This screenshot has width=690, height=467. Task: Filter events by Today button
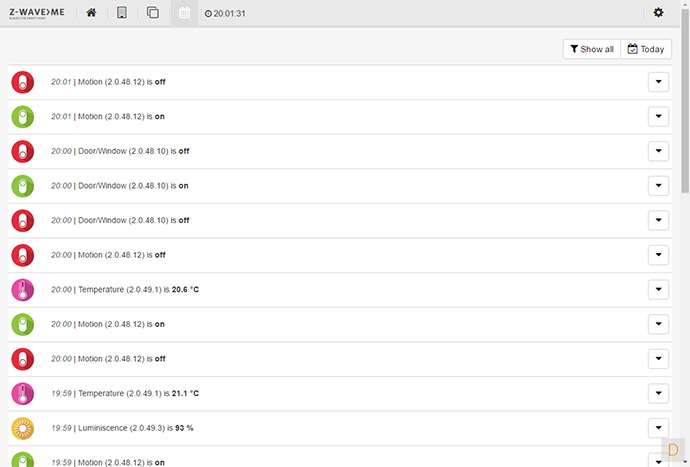(646, 49)
